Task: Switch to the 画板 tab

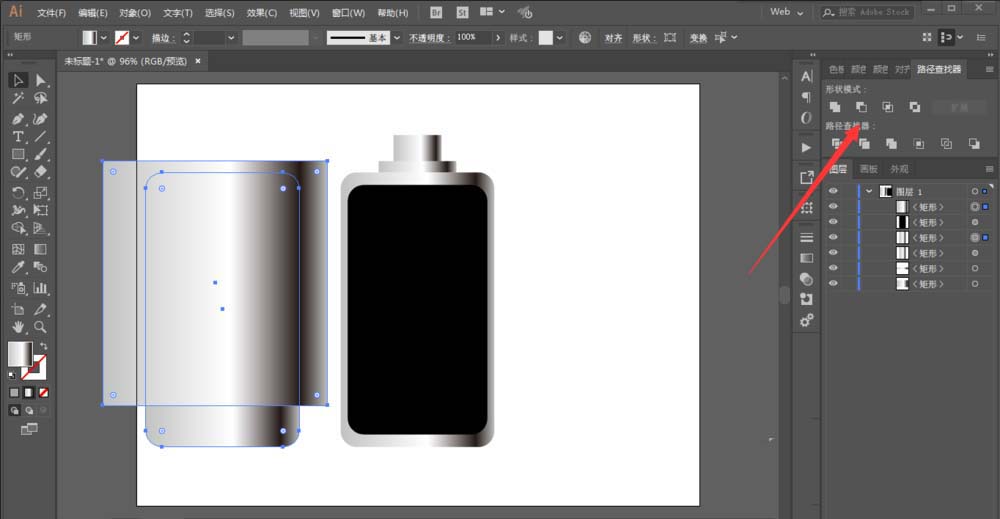Action: [x=869, y=169]
